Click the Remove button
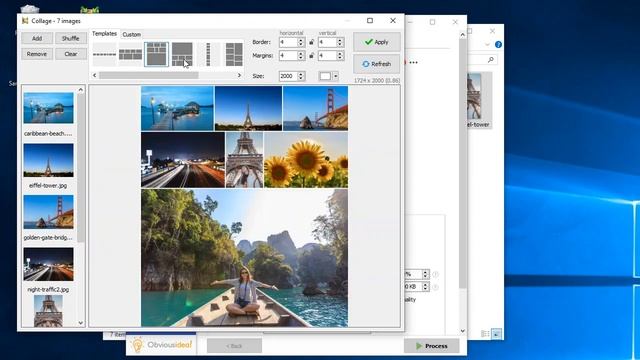Viewport: 640px width, 360px height. pos(37,54)
